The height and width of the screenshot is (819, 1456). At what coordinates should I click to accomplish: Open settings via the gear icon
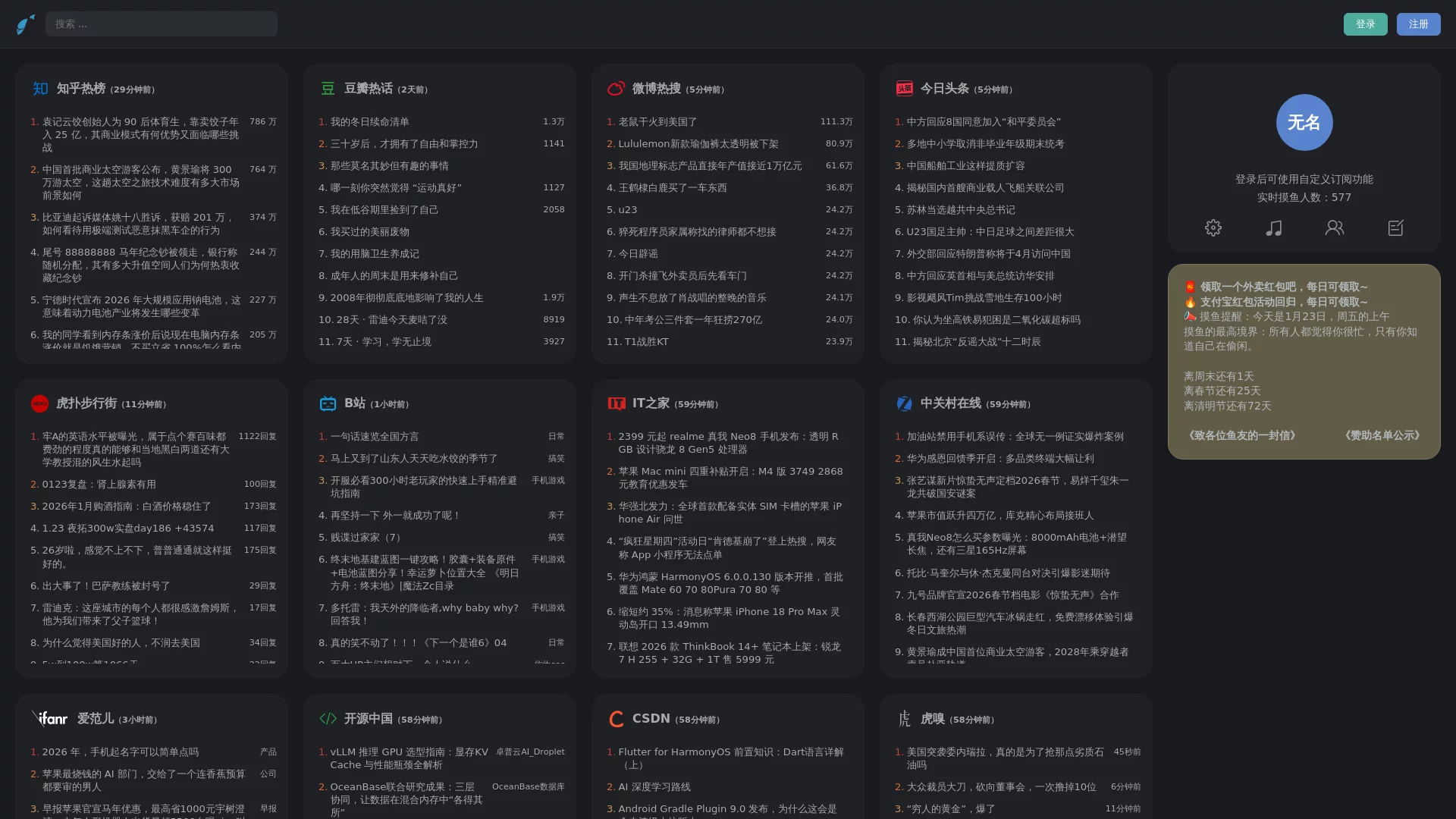[x=1213, y=227]
